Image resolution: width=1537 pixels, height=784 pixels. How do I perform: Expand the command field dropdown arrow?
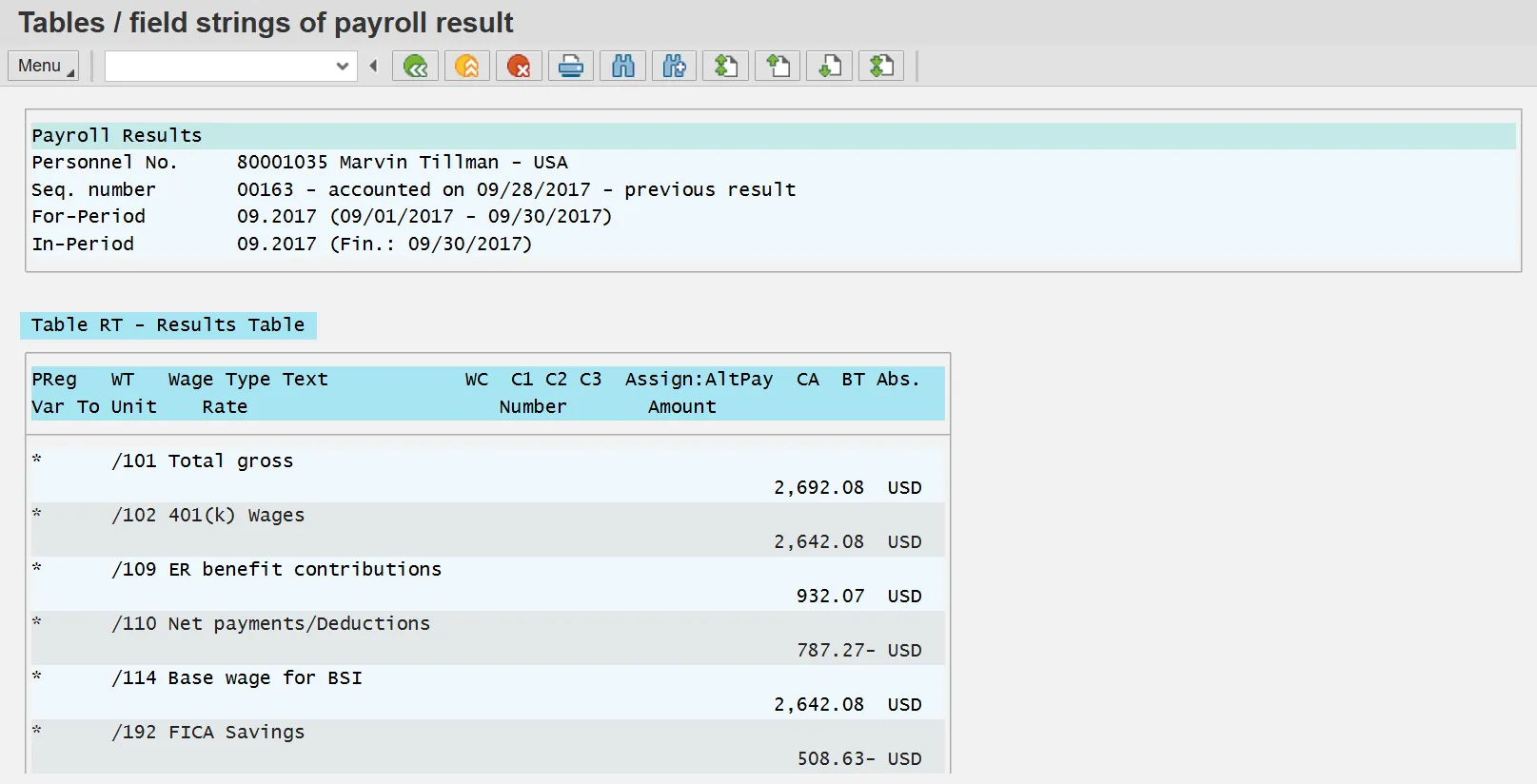click(x=343, y=67)
